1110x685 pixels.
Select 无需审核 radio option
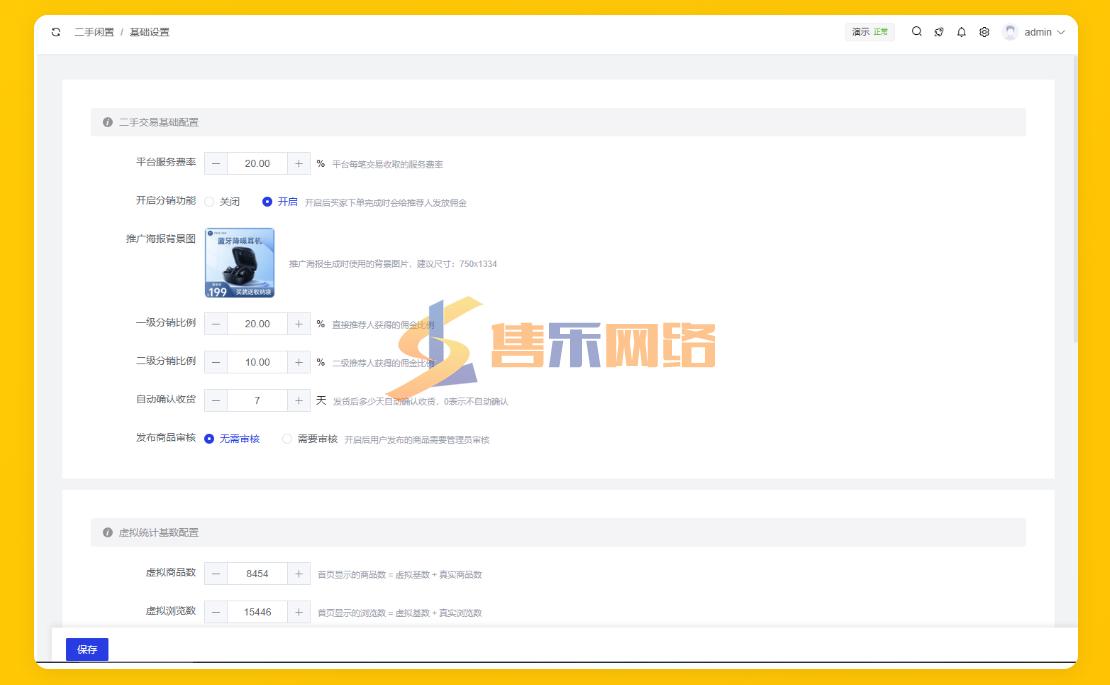click(210, 439)
